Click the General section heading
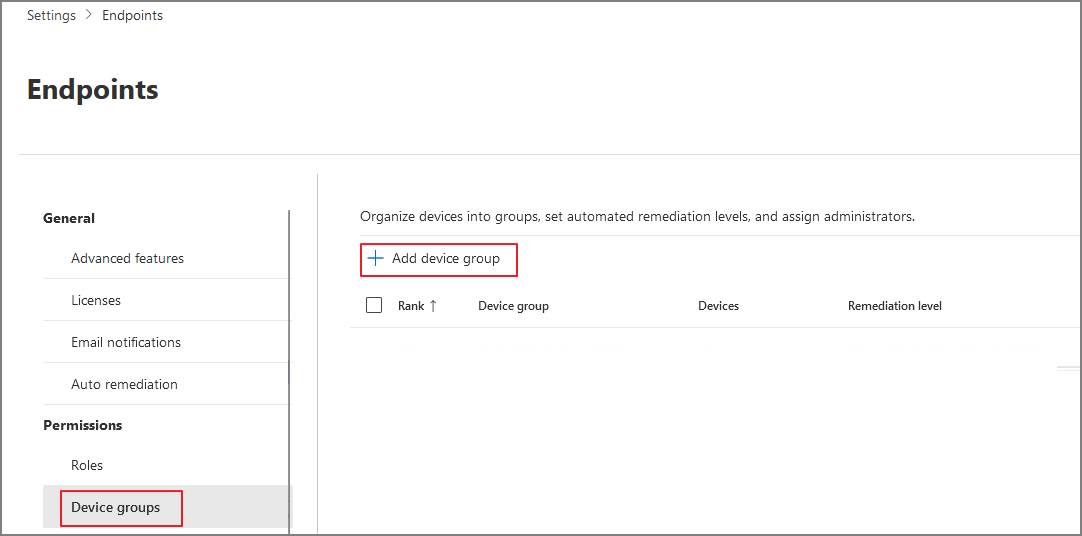This screenshot has height=536, width=1082. (69, 218)
